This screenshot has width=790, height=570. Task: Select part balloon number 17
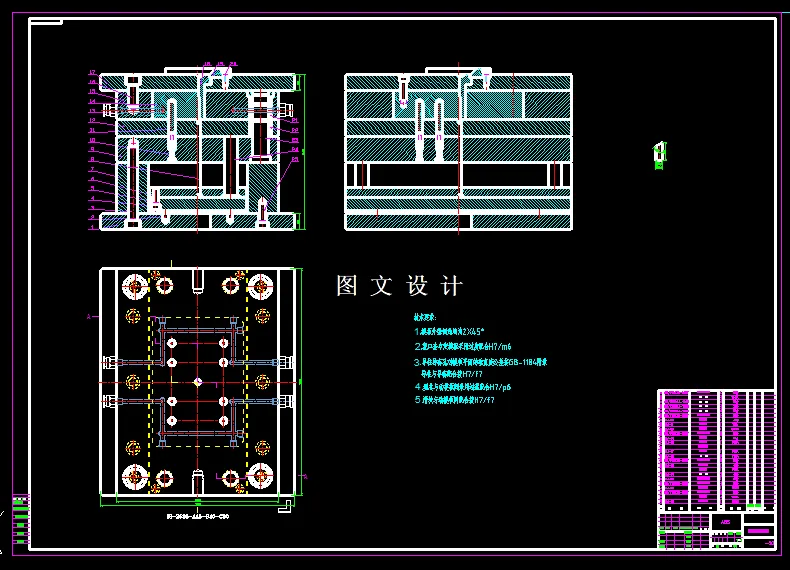[93, 73]
